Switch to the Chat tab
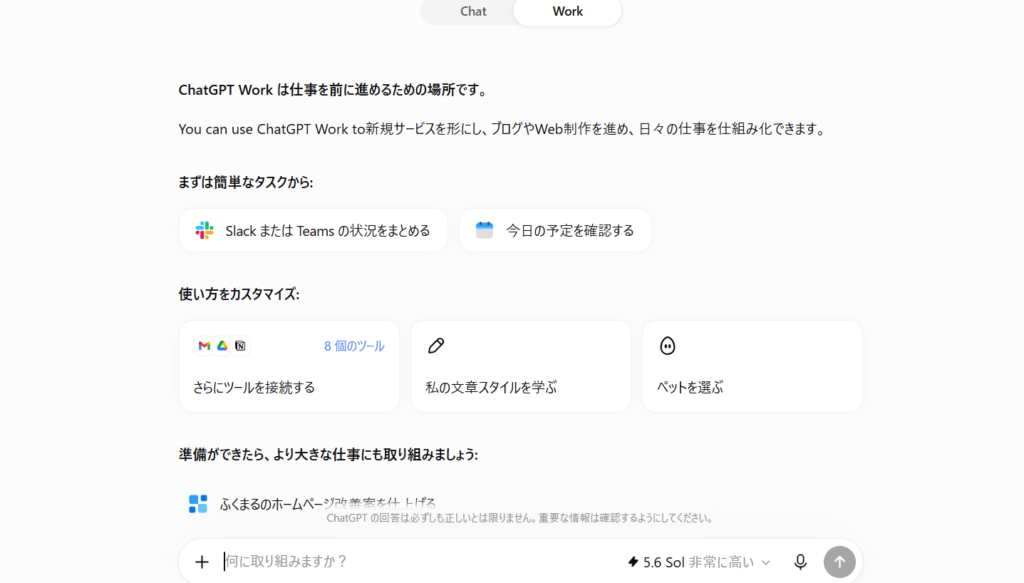This screenshot has height=583, width=1024. 473,11
